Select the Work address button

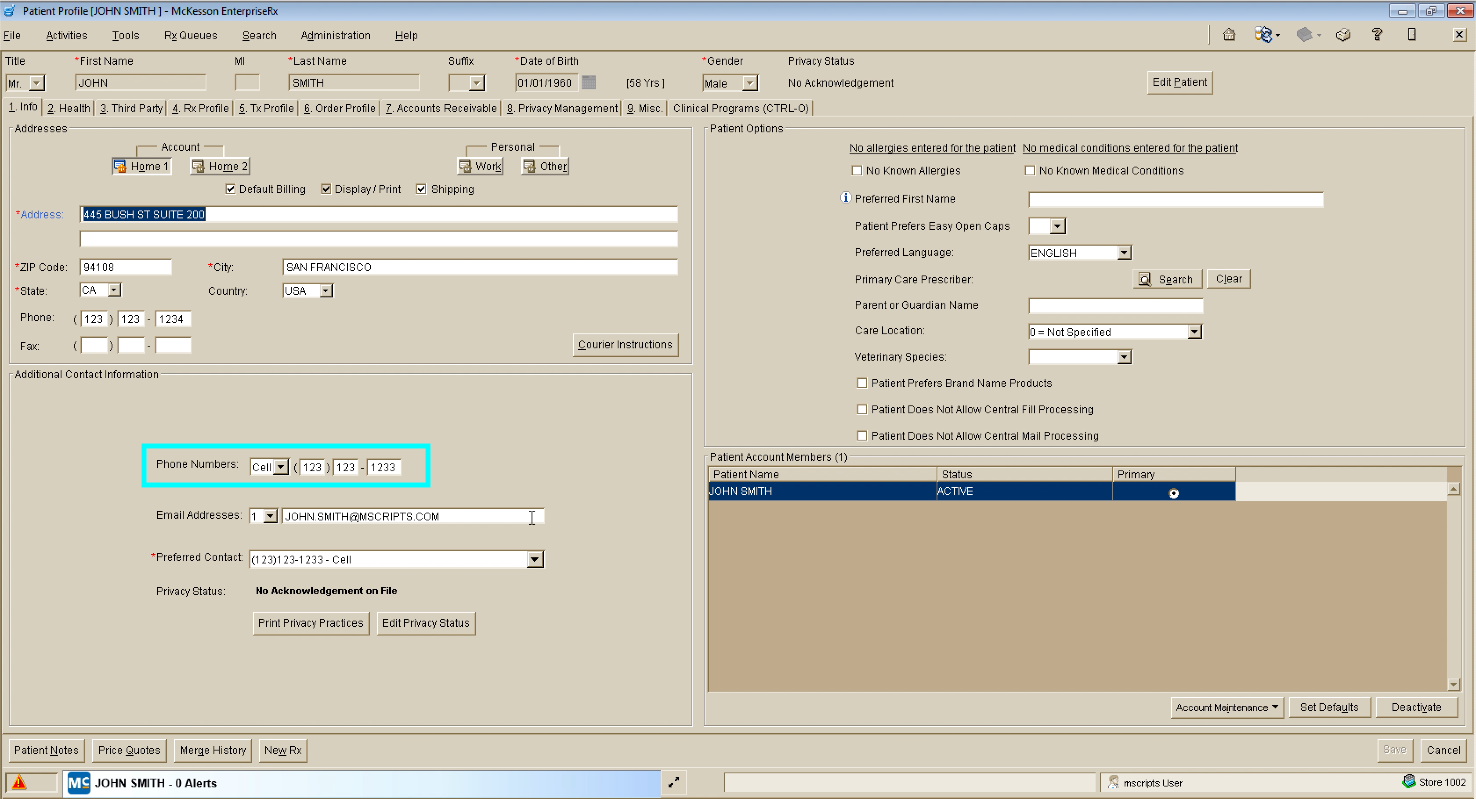[x=481, y=166]
